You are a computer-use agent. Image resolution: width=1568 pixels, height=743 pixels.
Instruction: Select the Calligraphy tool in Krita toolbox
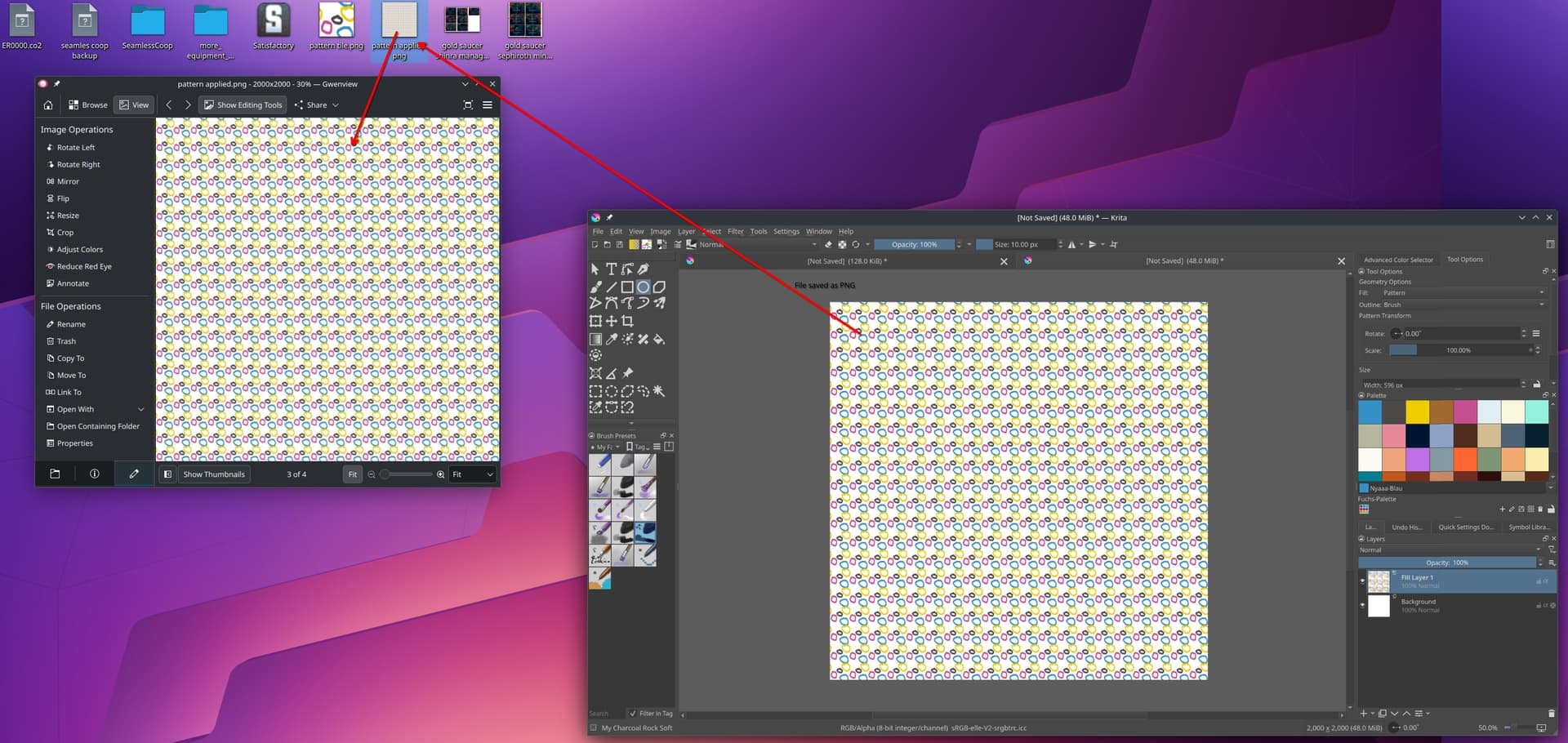[643, 269]
